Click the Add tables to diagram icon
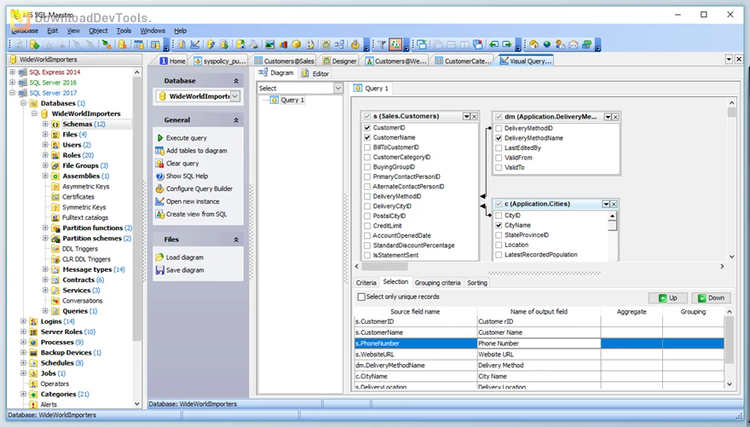The width and height of the screenshot is (750, 427). click(160, 151)
